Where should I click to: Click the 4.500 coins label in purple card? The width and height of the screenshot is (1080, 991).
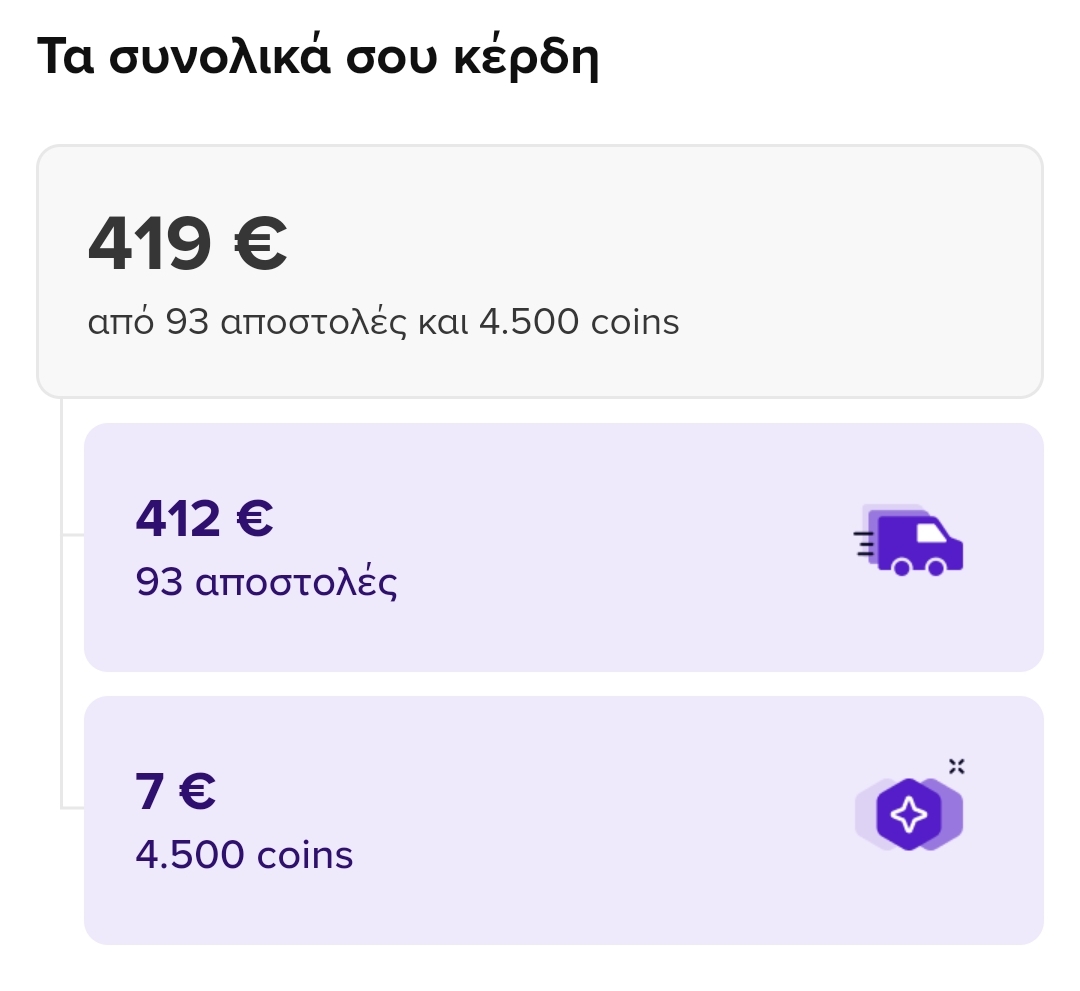[245, 855]
